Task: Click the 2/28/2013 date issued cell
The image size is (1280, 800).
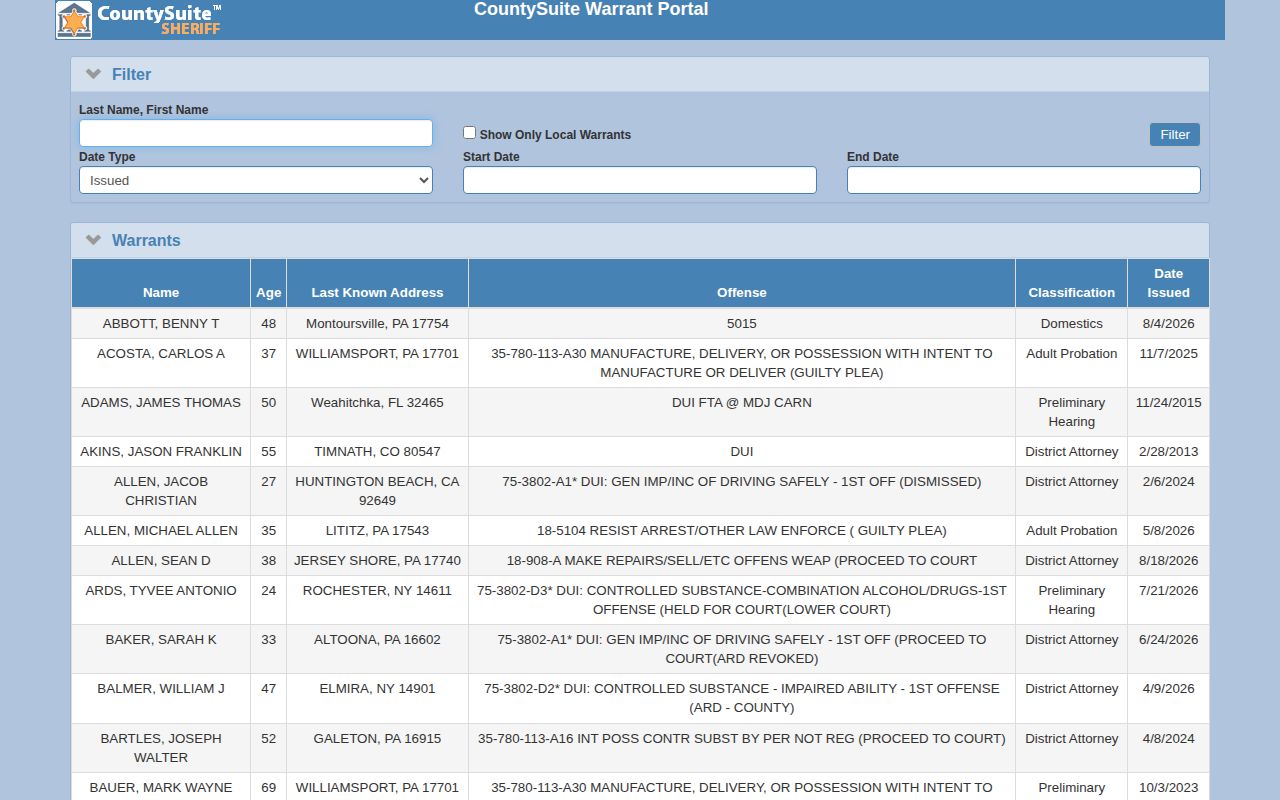Action: pos(1169,452)
